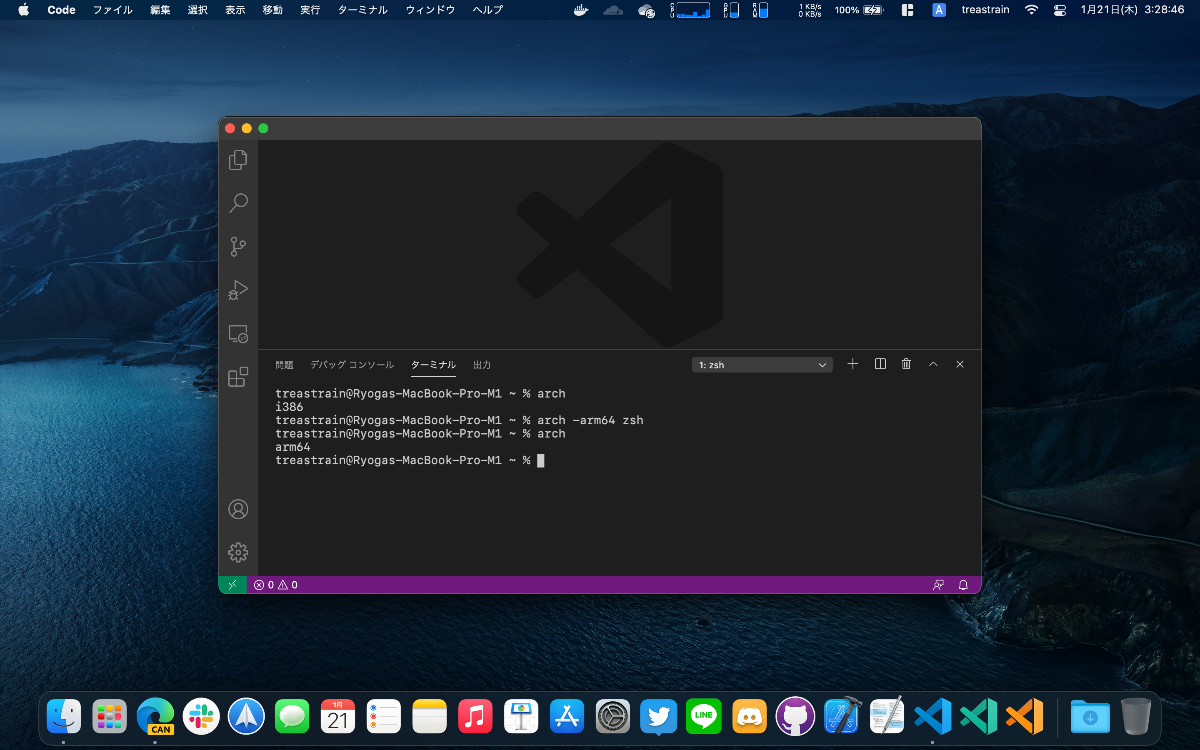1200x750 pixels.
Task: Open the Source Control view
Action: pos(238,246)
